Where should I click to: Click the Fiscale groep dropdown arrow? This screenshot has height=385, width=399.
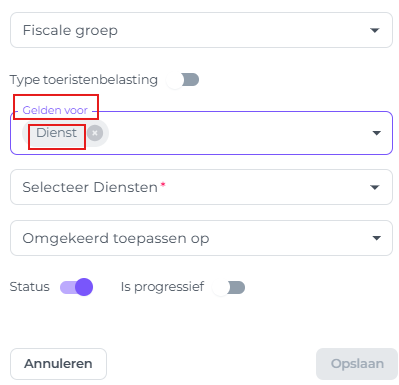coord(375,30)
